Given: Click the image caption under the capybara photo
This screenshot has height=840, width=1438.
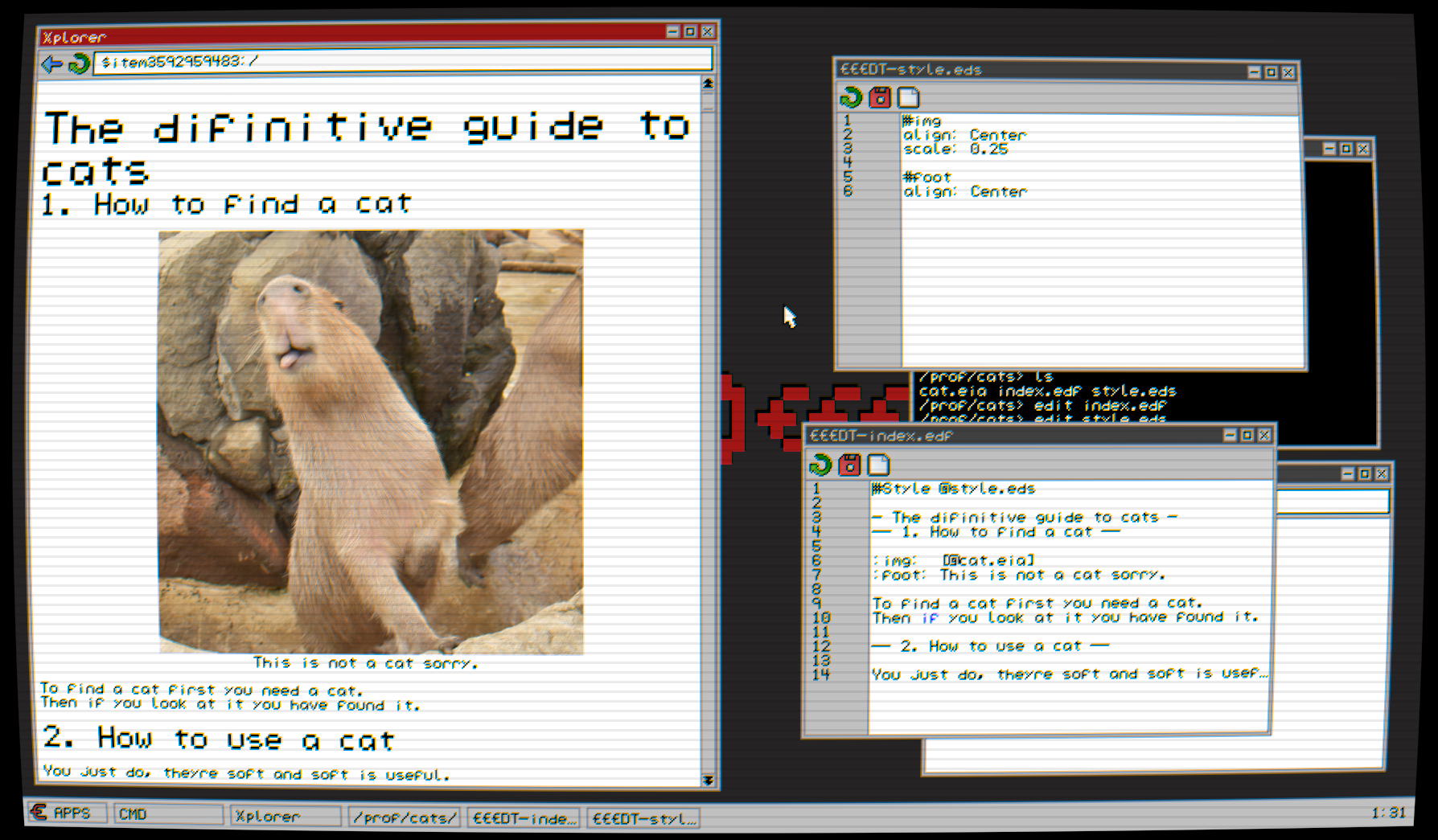Looking at the screenshot, I should click(366, 663).
